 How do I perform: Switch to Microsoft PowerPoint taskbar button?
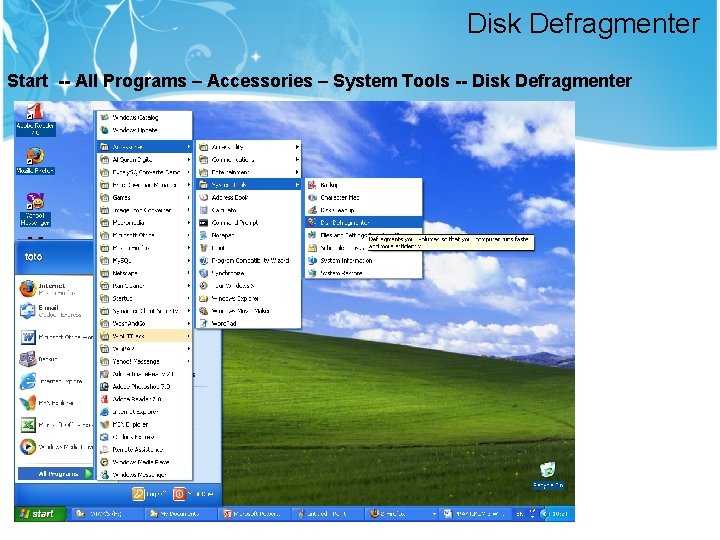(253, 514)
